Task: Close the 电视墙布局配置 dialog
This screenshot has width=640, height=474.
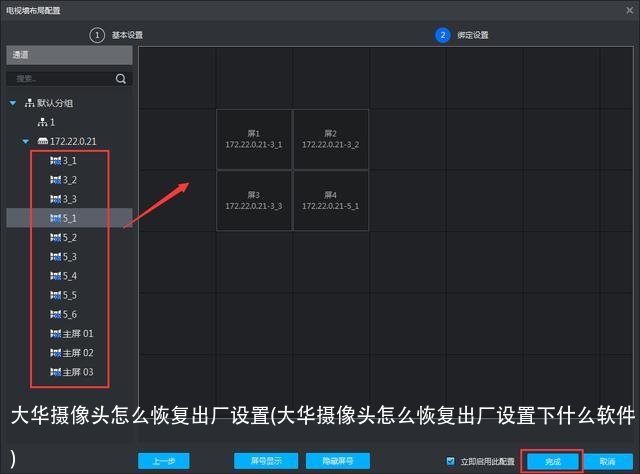Action: click(630, 10)
